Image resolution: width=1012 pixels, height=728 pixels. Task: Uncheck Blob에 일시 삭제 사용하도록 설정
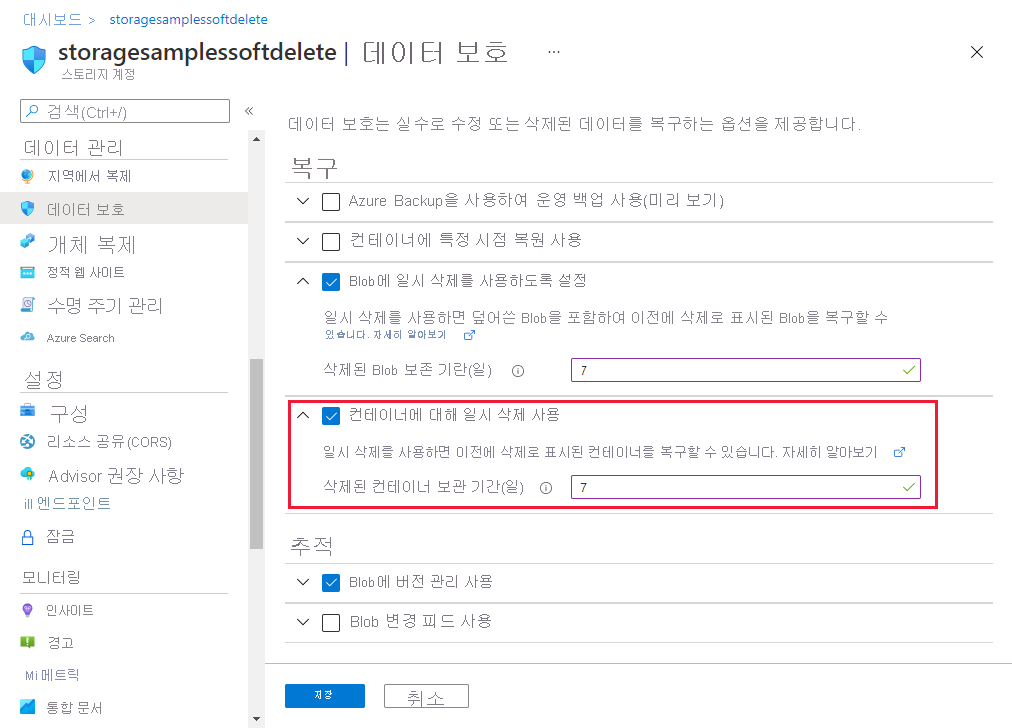(x=331, y=282)
